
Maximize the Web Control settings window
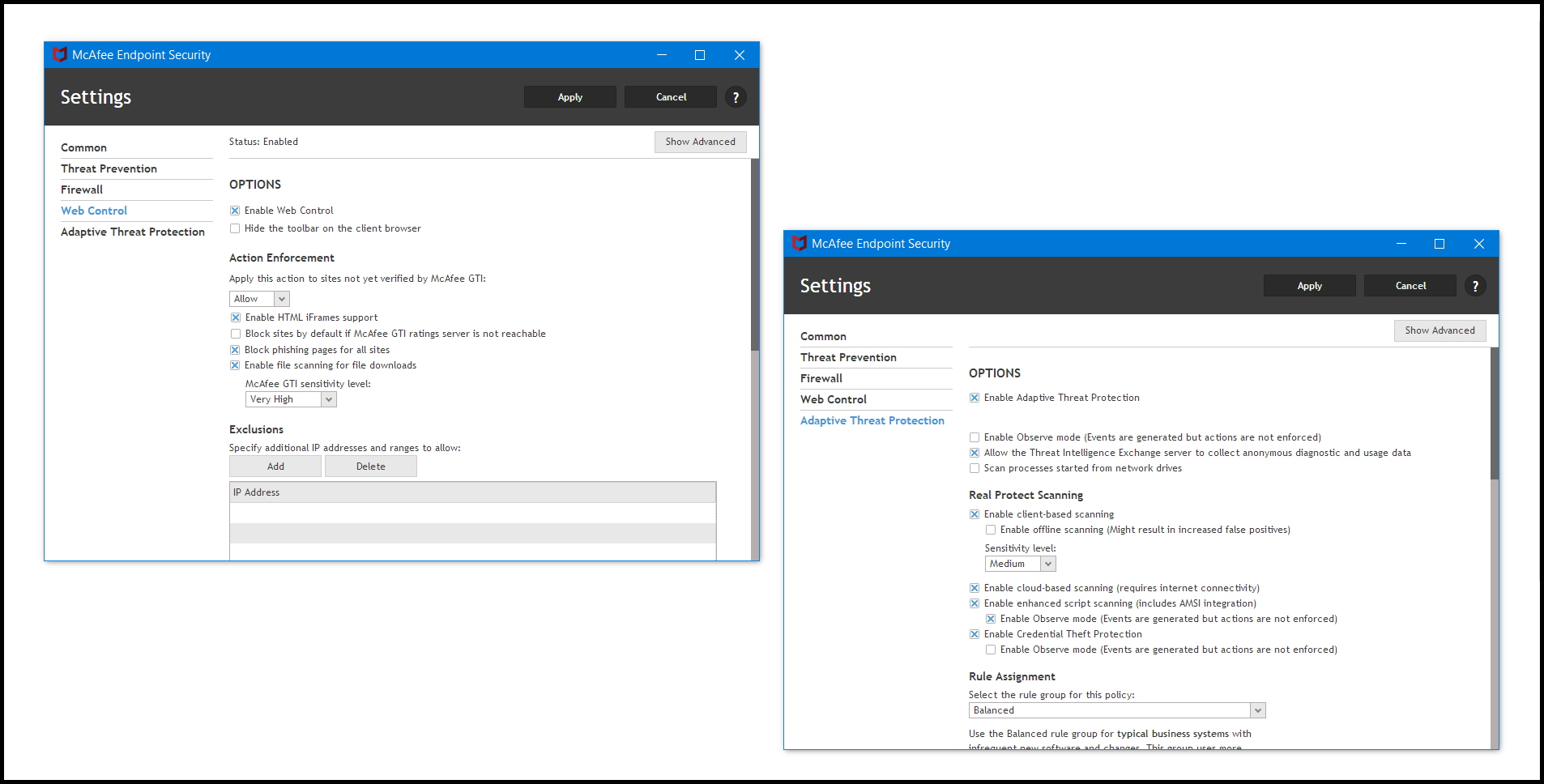point(700,55)
